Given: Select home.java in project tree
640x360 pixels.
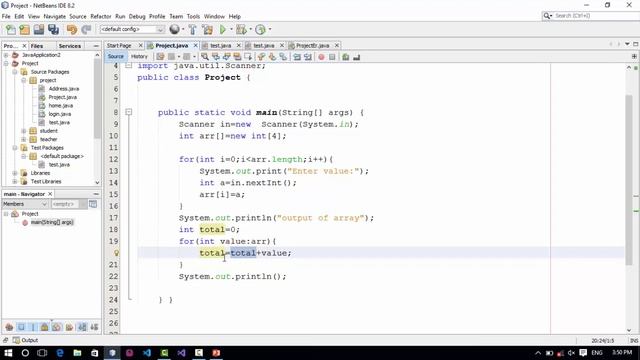Looking at the screenshot, I should (x=60, y=105).
